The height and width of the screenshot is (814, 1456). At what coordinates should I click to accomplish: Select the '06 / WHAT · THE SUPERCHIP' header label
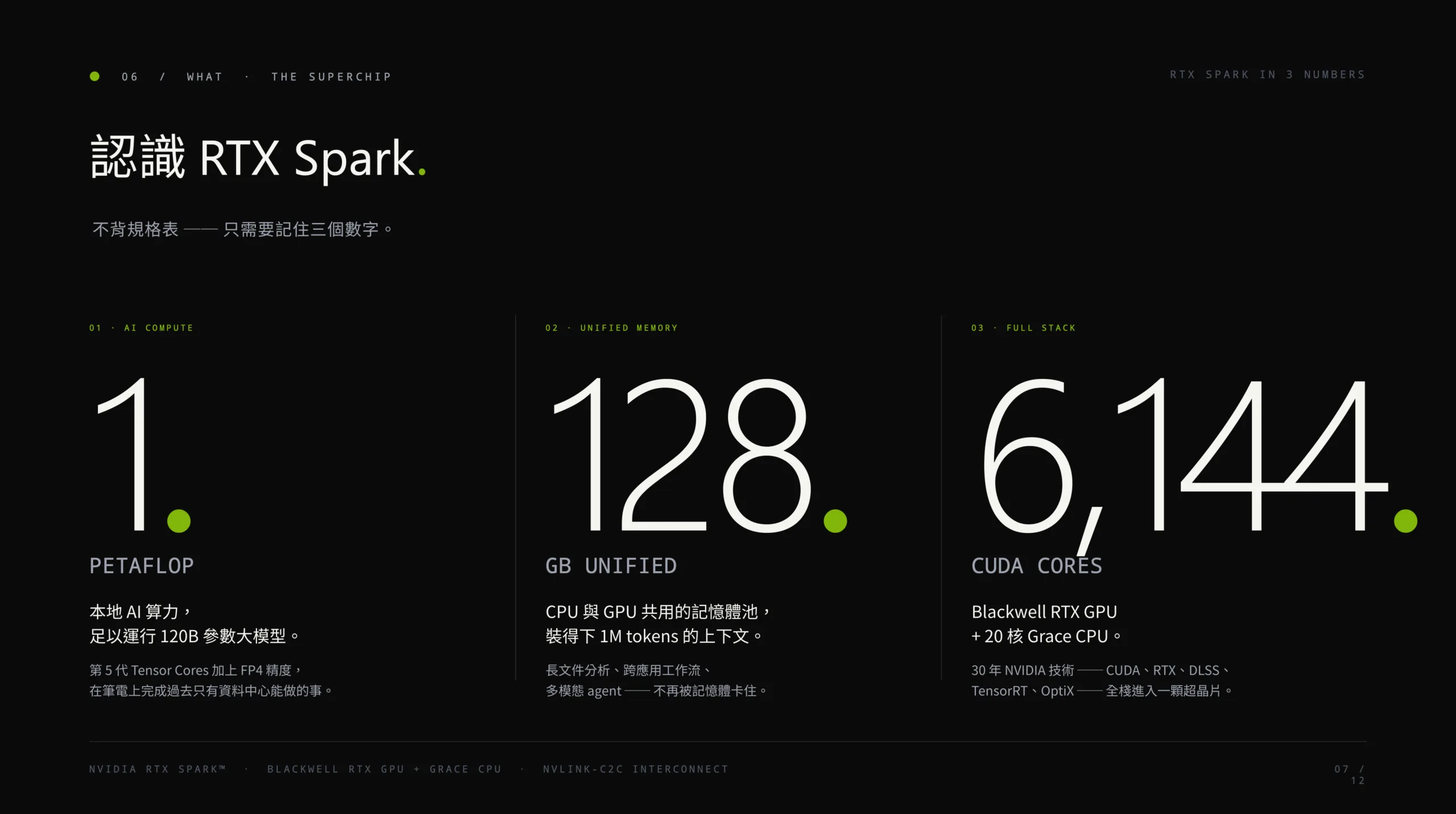click(257, 77)
